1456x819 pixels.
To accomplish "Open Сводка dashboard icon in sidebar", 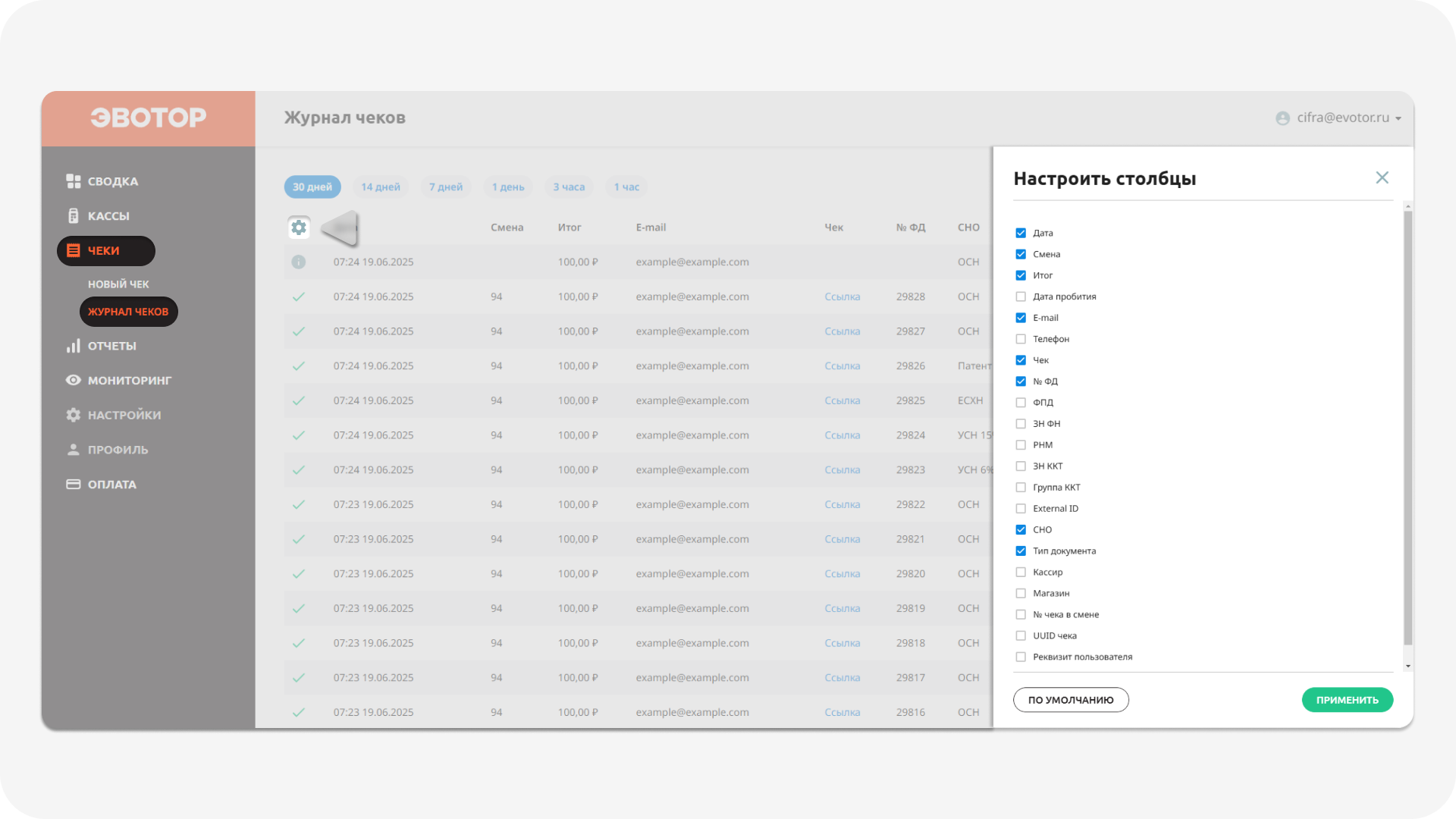I will click(x=74, y=181).
